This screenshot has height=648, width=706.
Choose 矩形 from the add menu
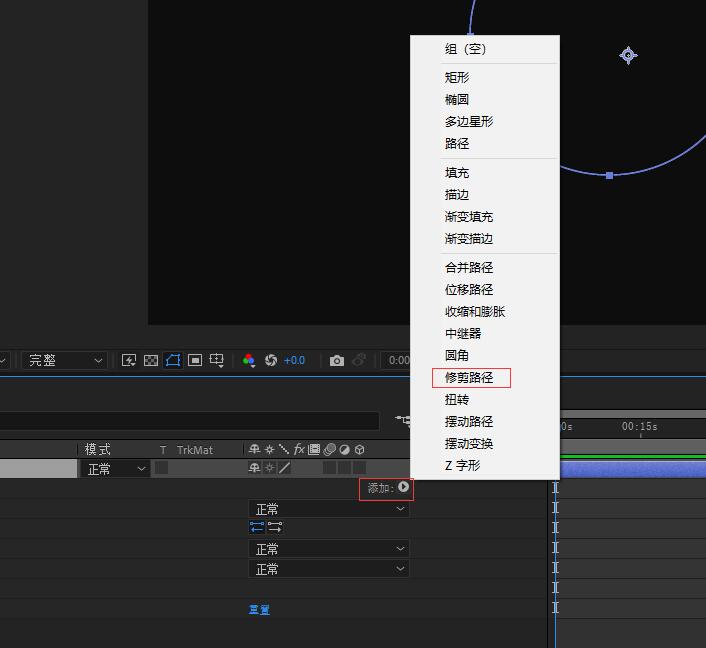[x=485, y=77]
